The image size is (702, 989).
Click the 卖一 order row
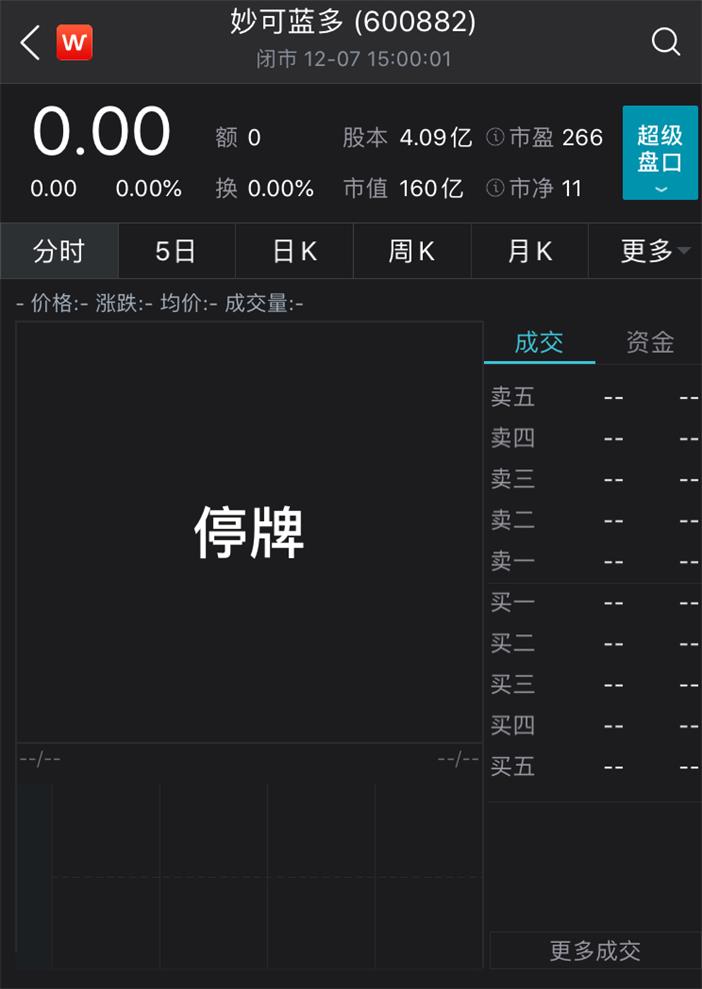coord(594,561)
